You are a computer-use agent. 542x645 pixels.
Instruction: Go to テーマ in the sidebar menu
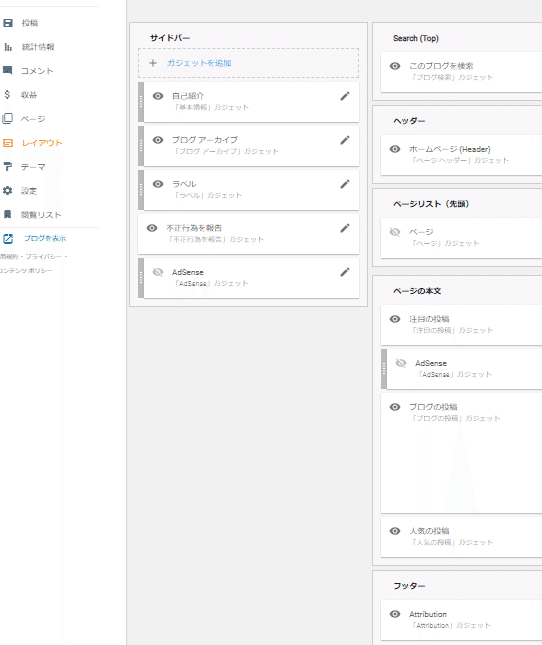pyautogui.click(x=33, y=167)
